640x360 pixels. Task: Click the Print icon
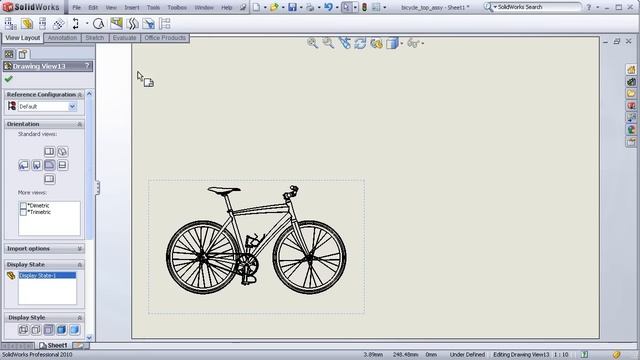tap(310, 7)
